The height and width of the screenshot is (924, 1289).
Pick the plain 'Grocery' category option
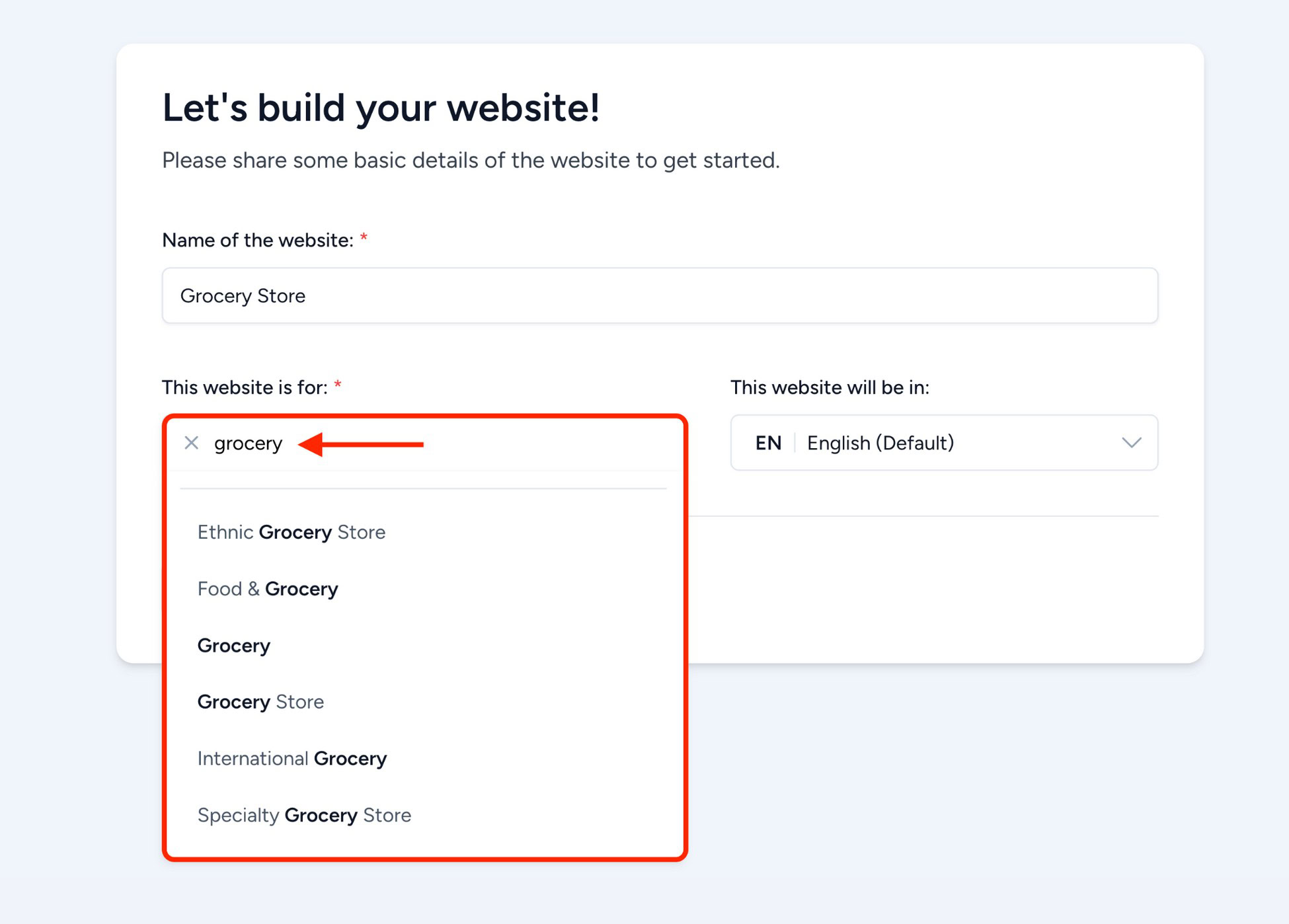[x=234, y=646]
